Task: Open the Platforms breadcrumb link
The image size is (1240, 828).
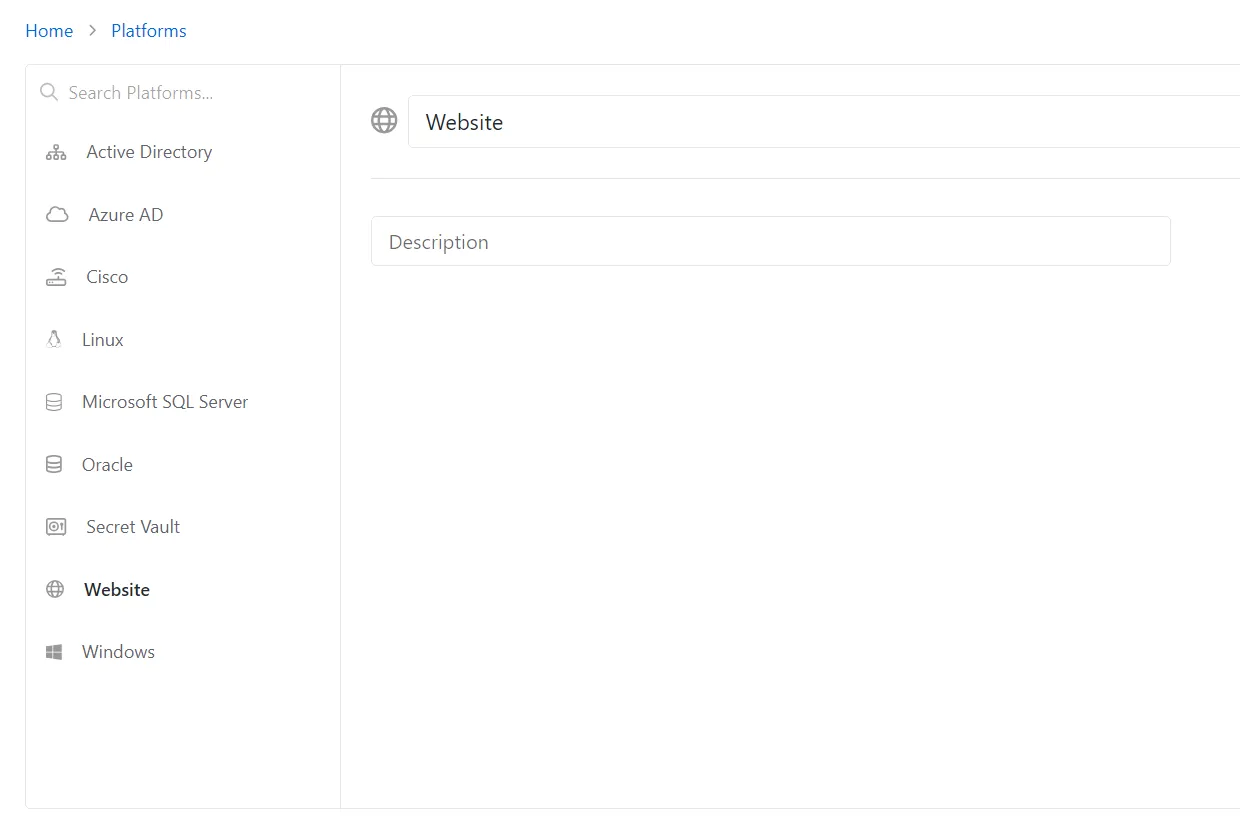Action: tap(149, 31)
